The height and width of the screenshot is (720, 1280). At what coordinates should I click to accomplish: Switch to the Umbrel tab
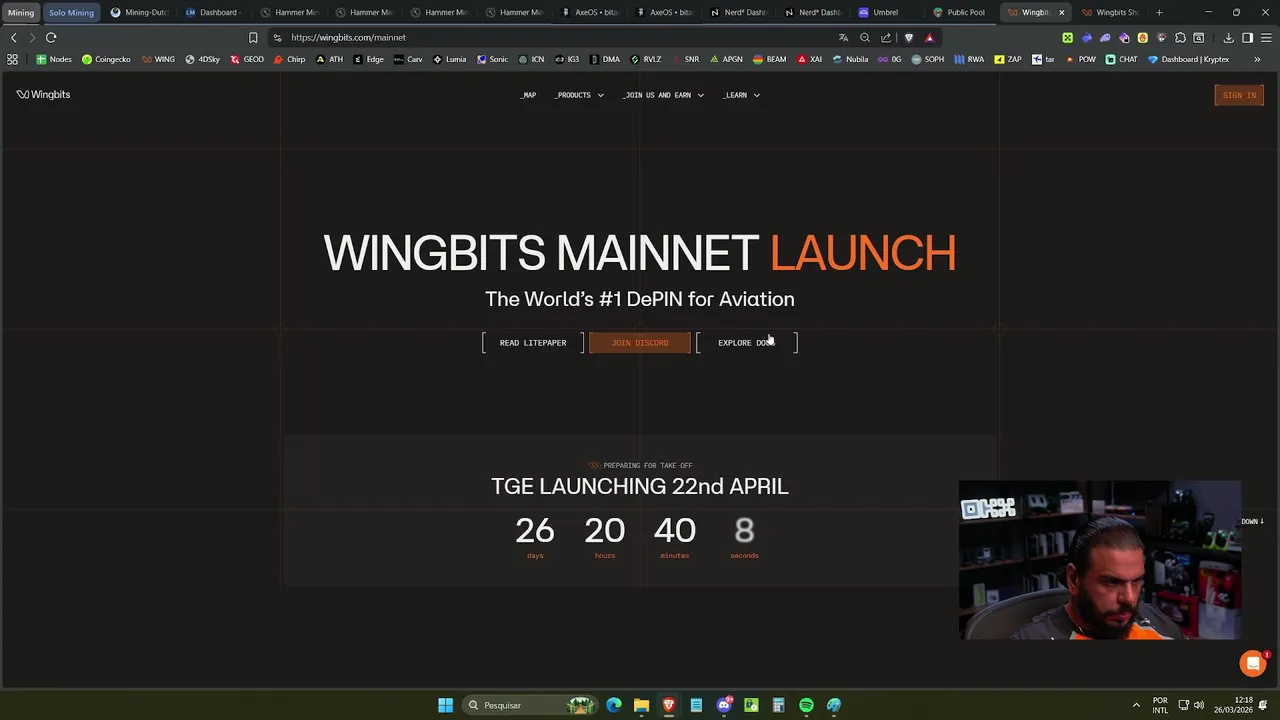[885, 12]
